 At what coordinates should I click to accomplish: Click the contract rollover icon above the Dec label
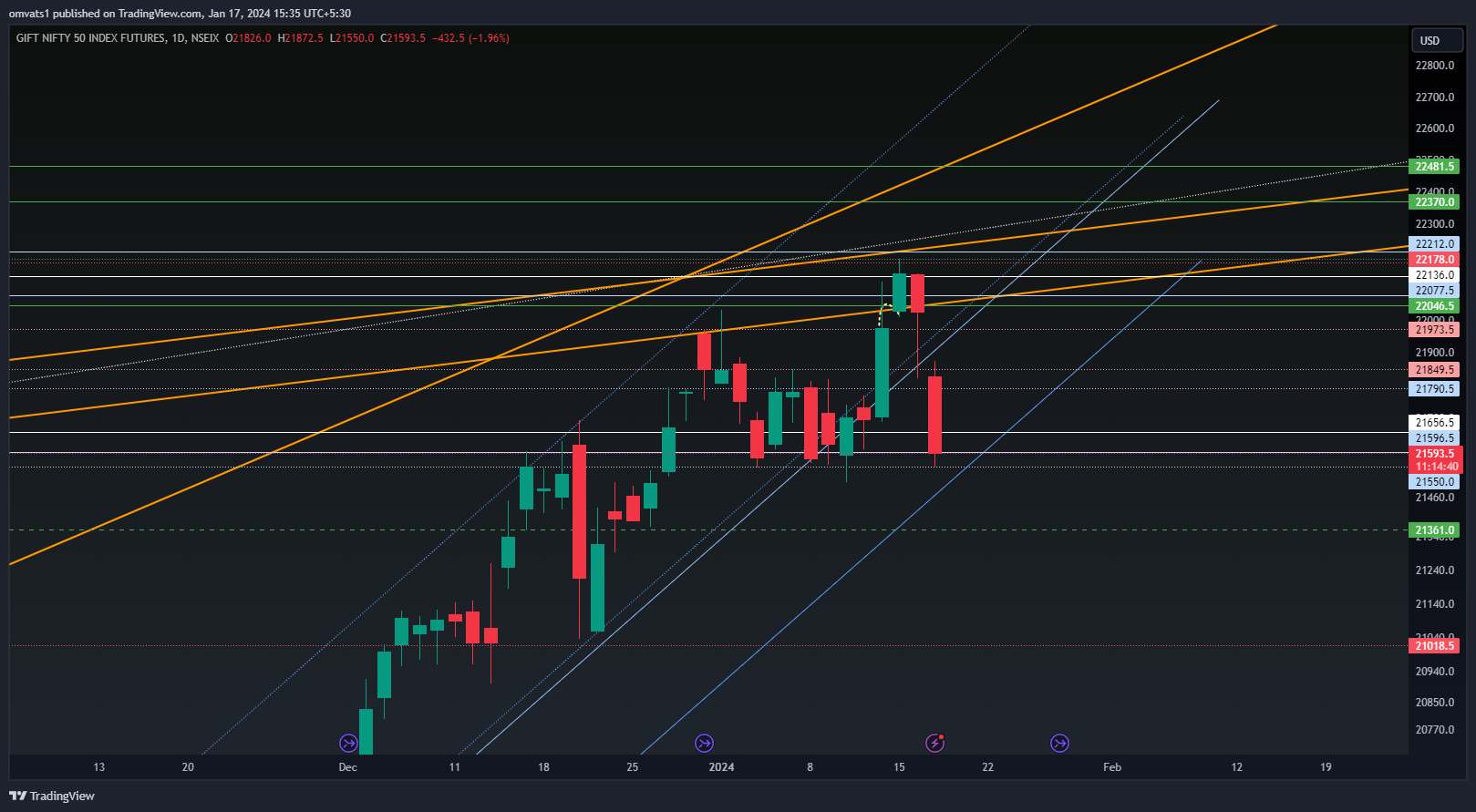348,743
